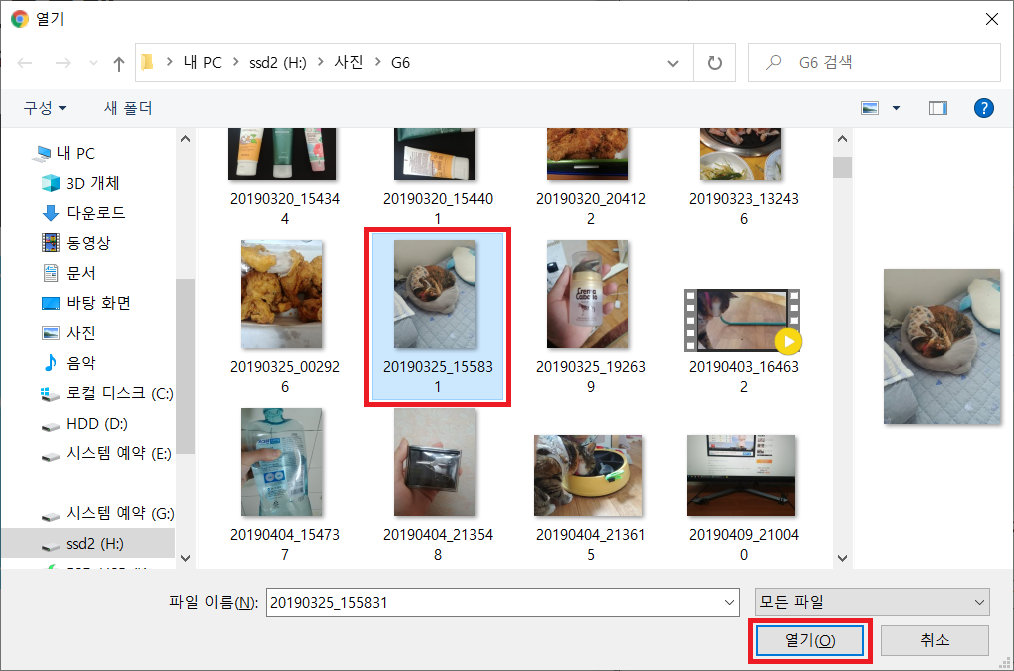This screenshot has width=1014, height=671.
Task: Click 사진 in address breadcrumb
Action: [349, 63]
